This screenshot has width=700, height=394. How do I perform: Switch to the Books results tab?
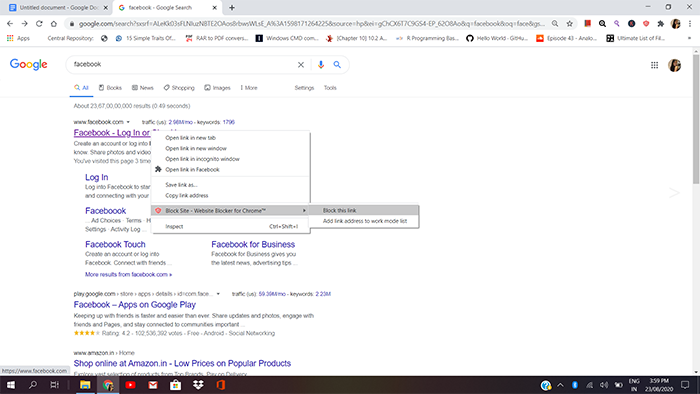110,88
